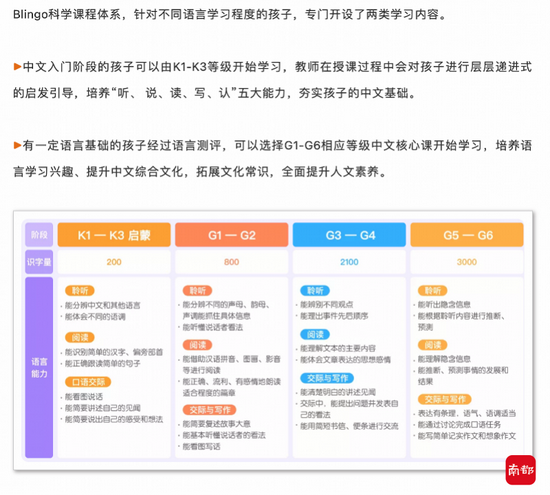Click the 'G5 — G6' column header
The image size is (550, 495).
coord(467,235)
